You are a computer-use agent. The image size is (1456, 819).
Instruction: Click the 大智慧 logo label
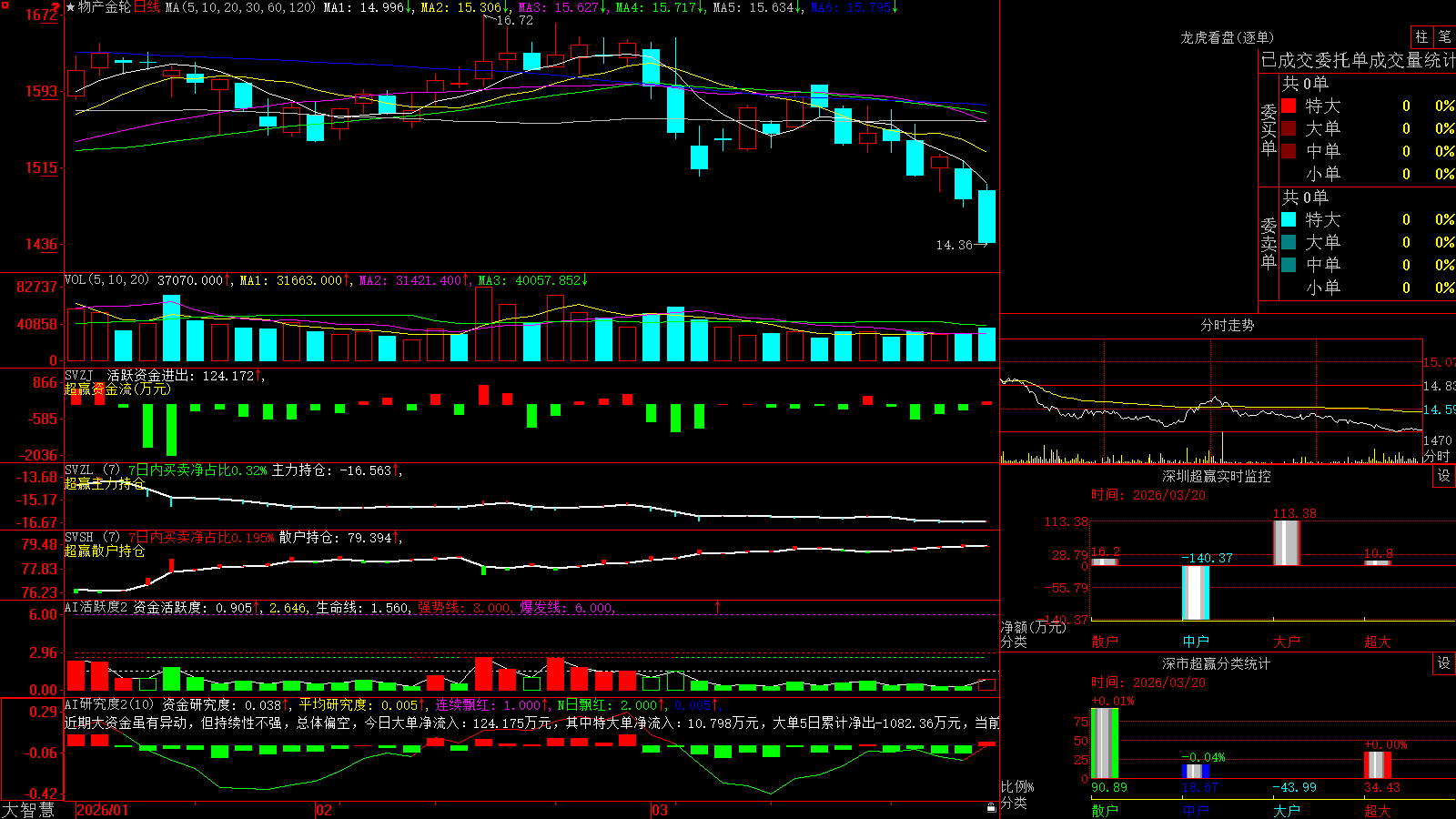tap(28, 809)
